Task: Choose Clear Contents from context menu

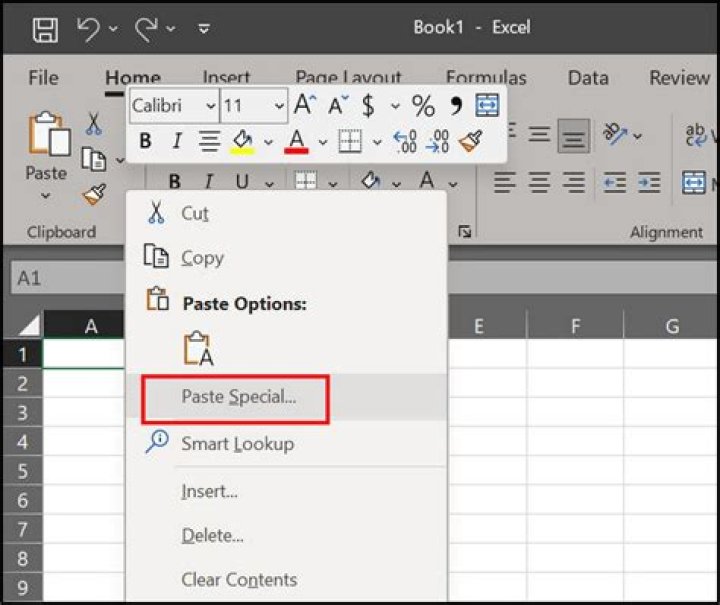Action: [x=287, y=580]
